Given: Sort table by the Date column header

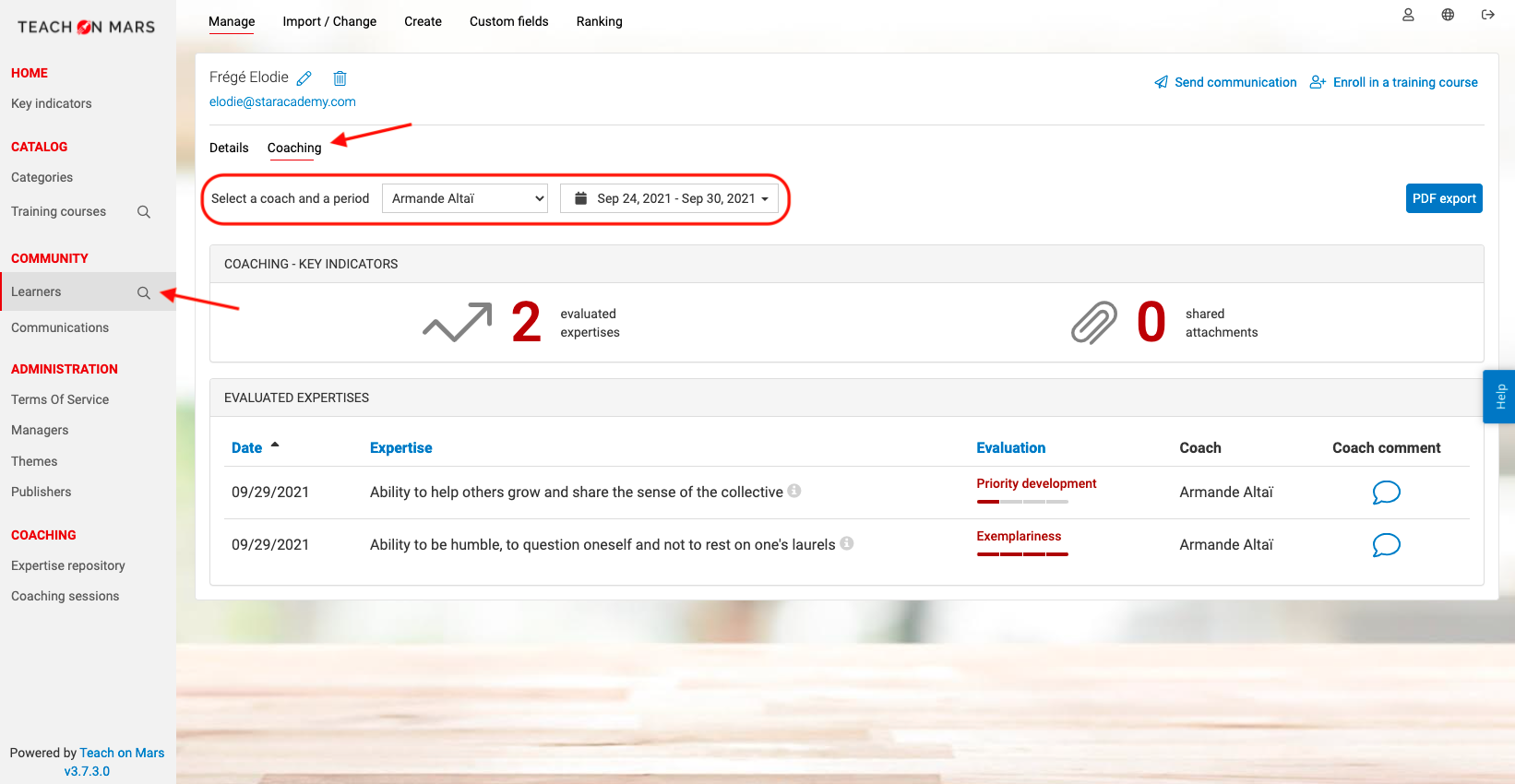Looking at the screenshot, I should coord(247,447).
